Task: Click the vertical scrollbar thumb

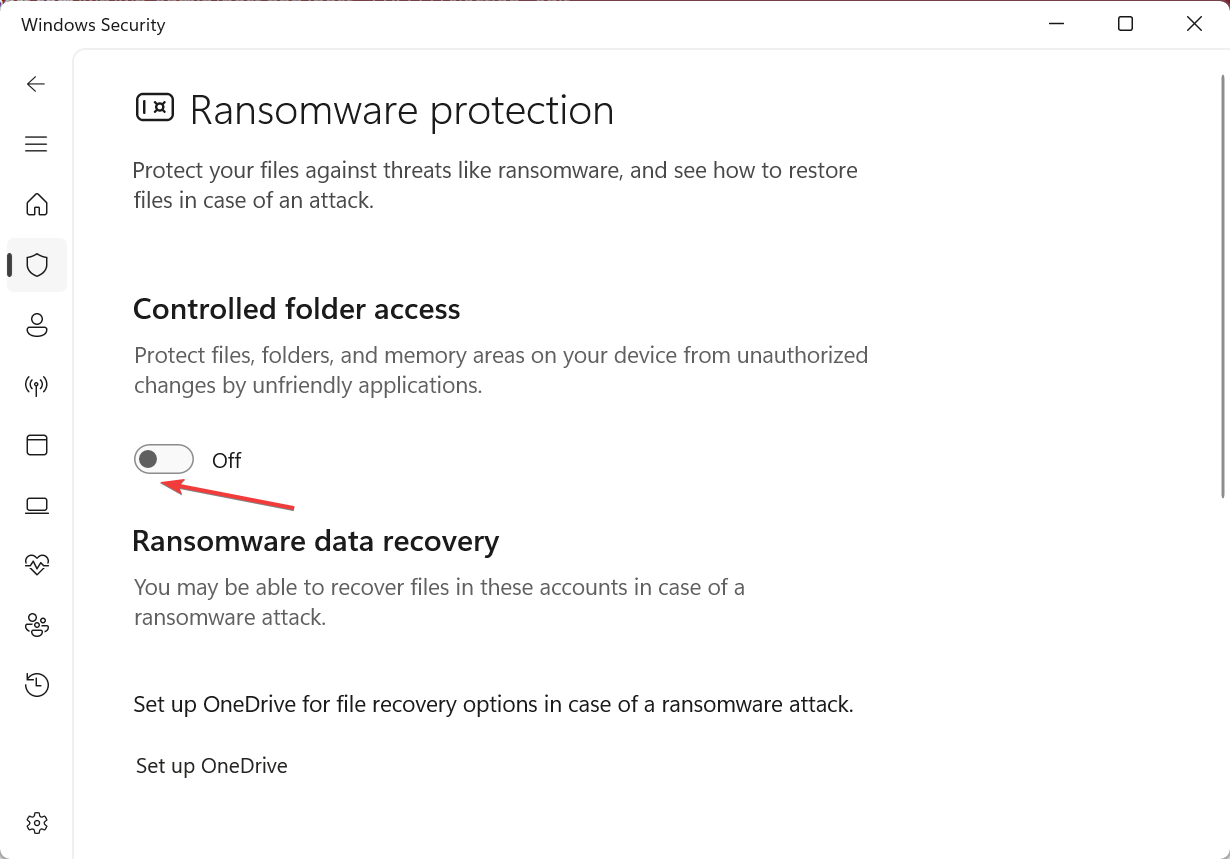Action: (x=1224, y=286)
